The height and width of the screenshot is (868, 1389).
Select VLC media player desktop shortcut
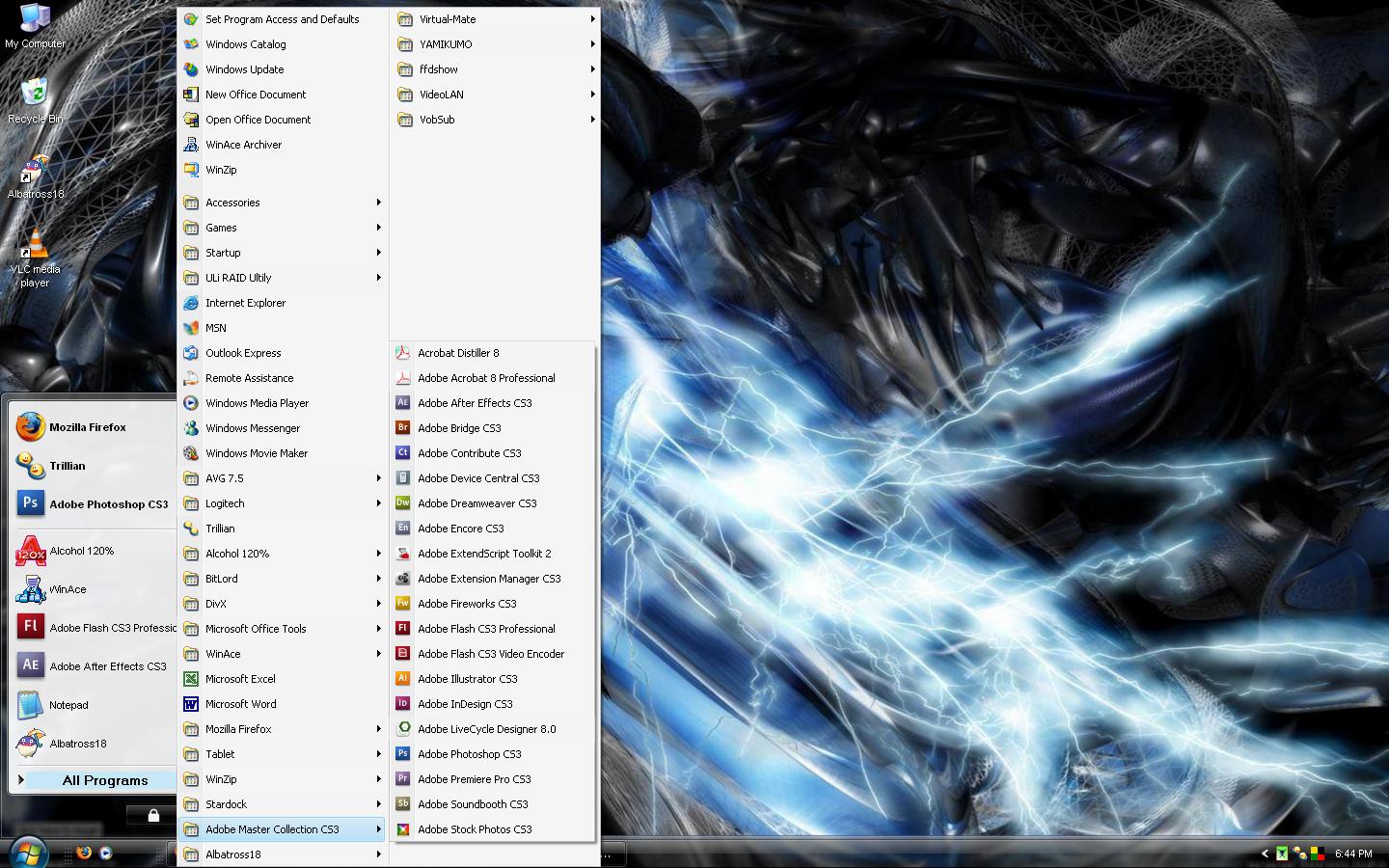click(35, 258)
